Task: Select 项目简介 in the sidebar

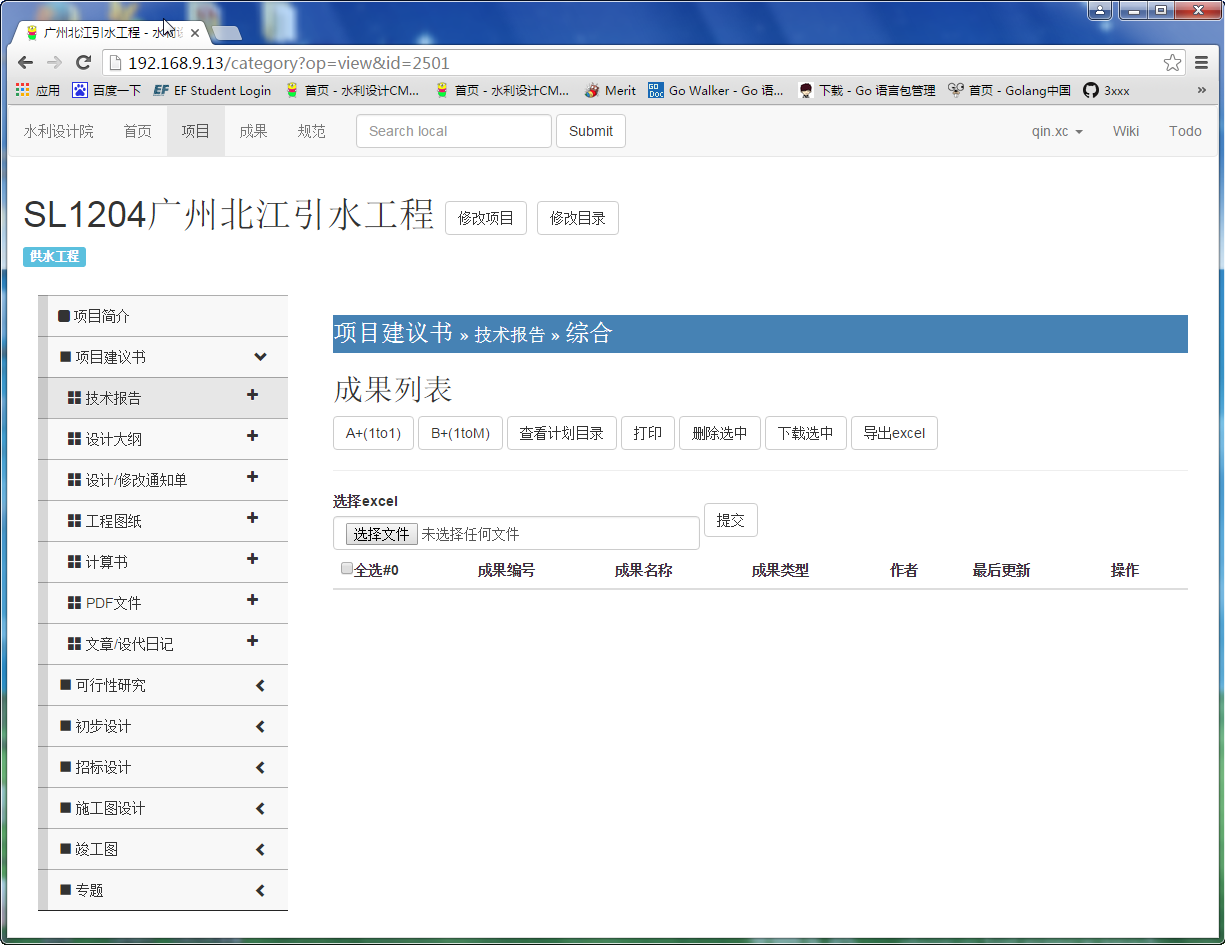Action: point(163,316)
